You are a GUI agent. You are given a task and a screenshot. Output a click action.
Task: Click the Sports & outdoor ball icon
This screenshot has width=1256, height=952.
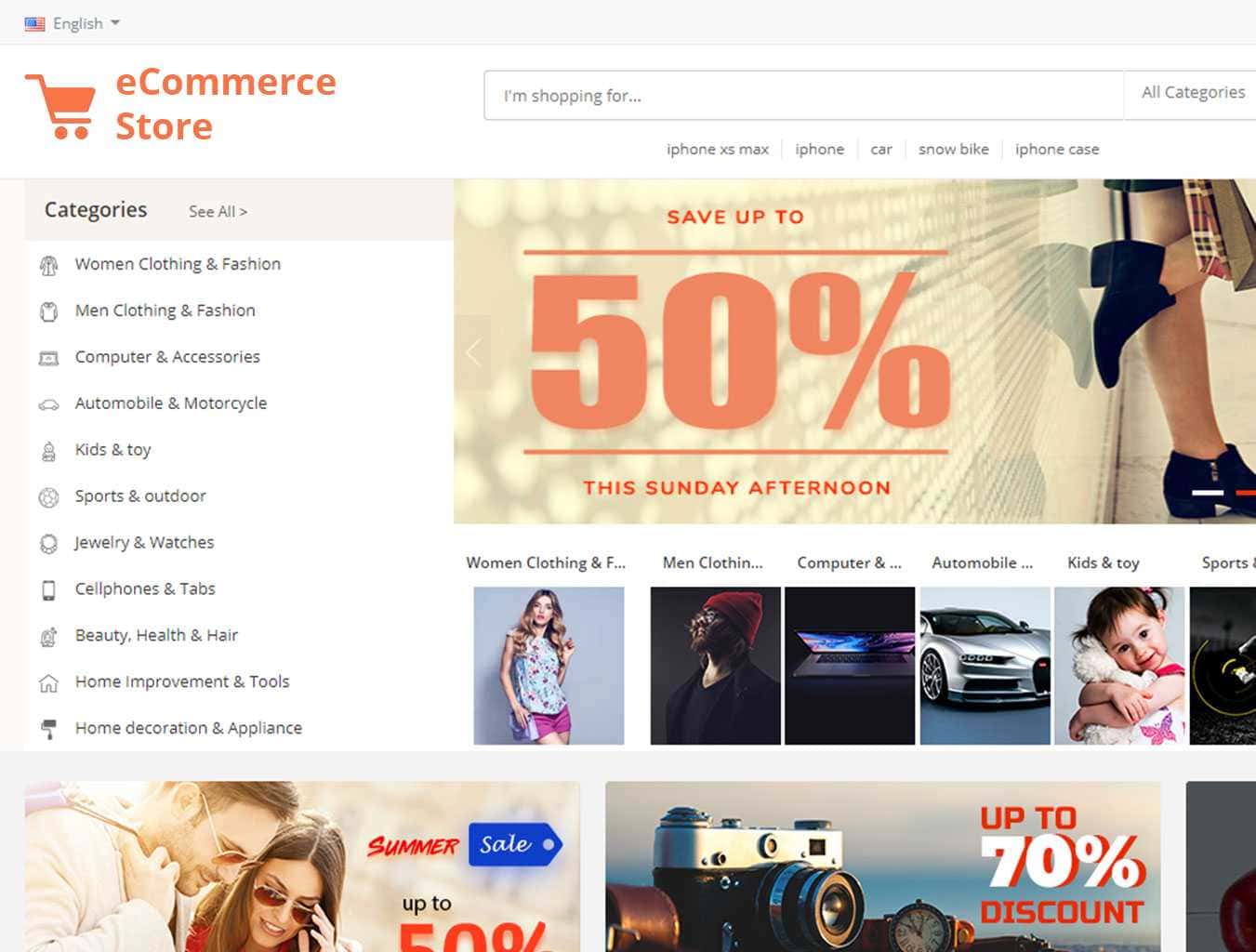pos(48,497)
